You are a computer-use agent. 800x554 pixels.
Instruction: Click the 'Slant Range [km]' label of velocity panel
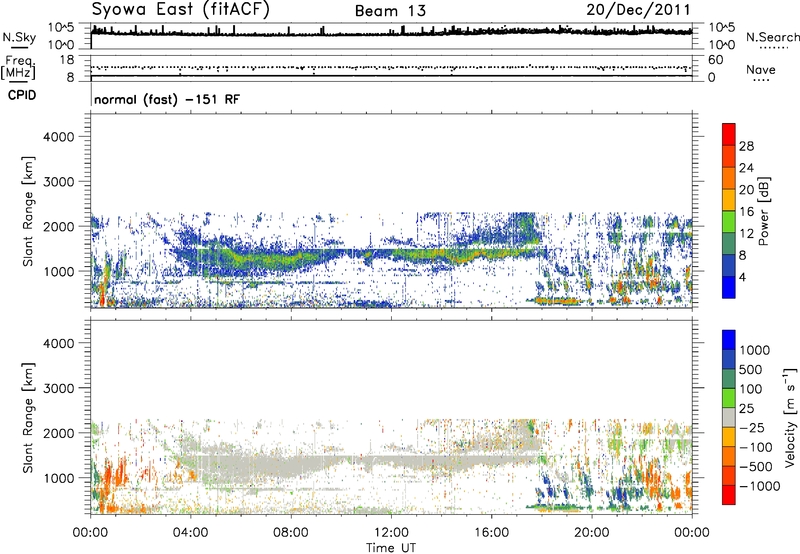(x=28, y=418)
